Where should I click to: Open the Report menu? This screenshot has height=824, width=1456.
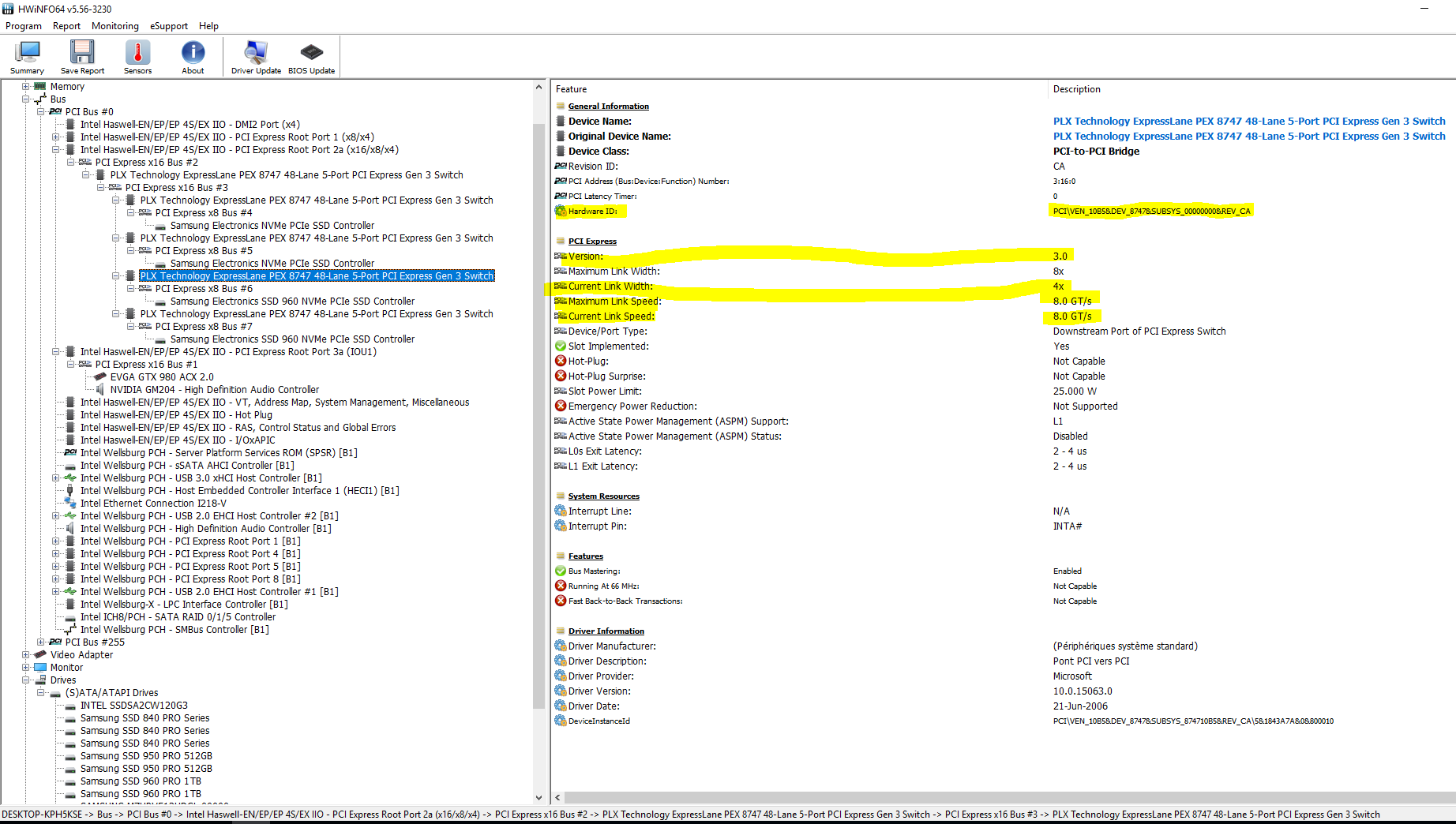coord(66,26)
